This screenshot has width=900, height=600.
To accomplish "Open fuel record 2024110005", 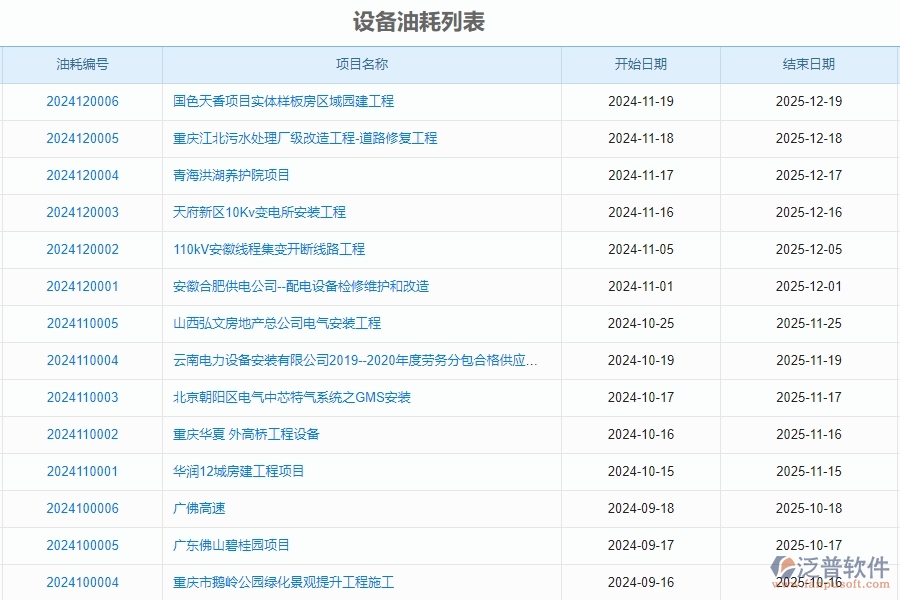I will (x=82, y=323).
